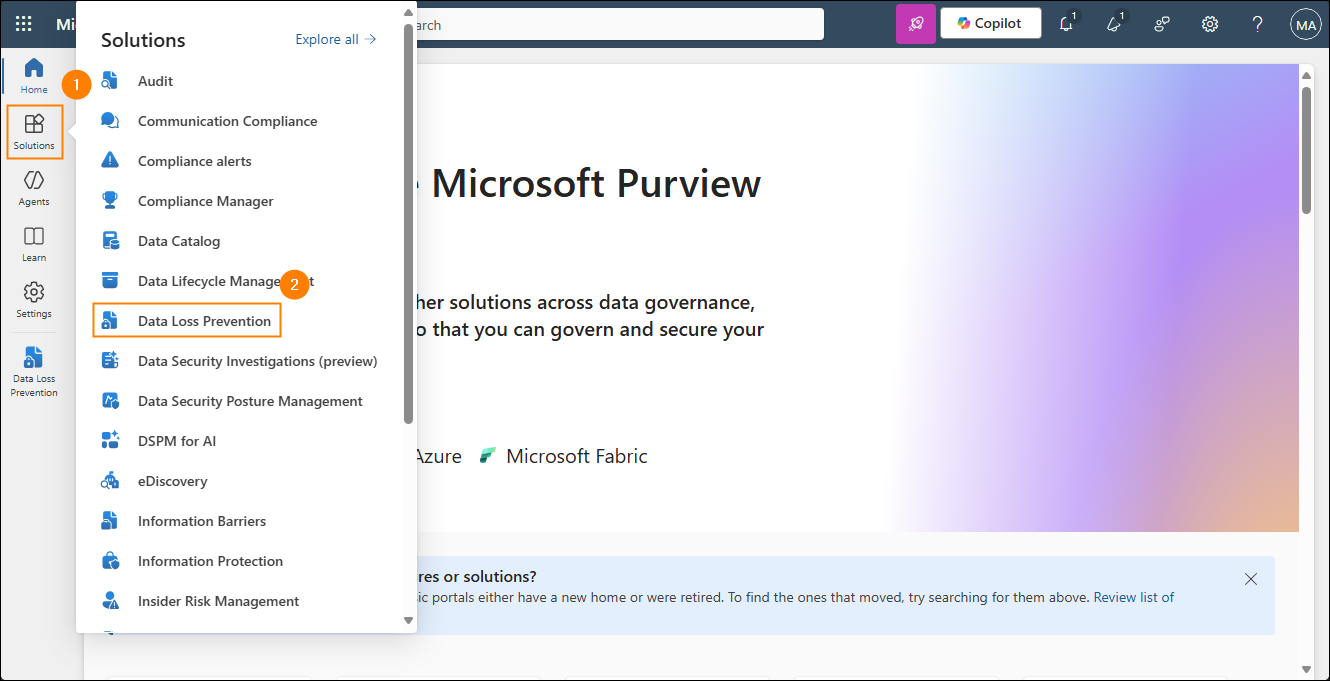
Task: Click the Data Lifecycle Management archive icon
Action: 110,281
